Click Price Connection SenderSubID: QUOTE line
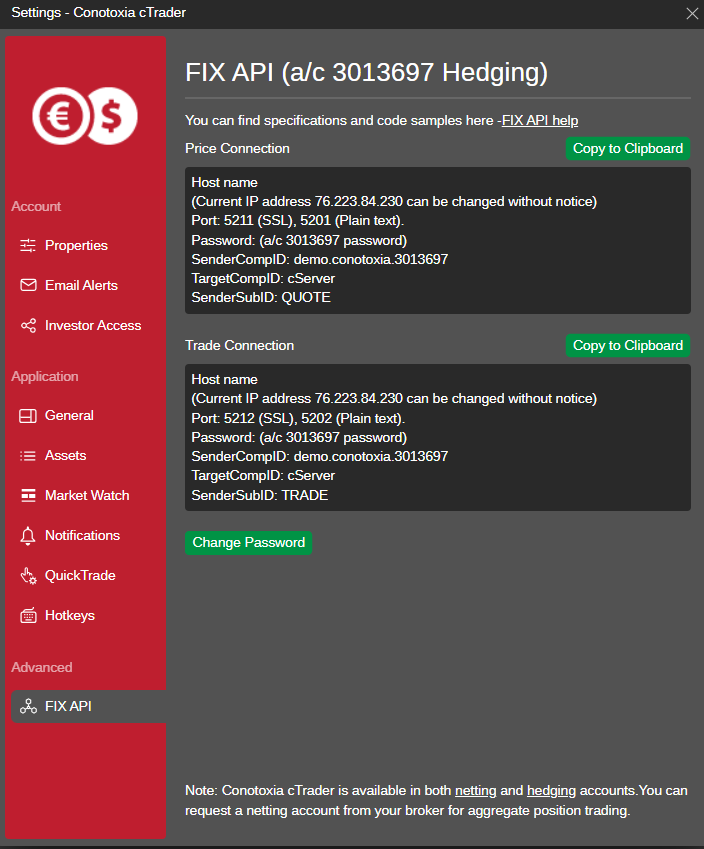The width and height of the screenshot is (704, 849). (261, 297)
